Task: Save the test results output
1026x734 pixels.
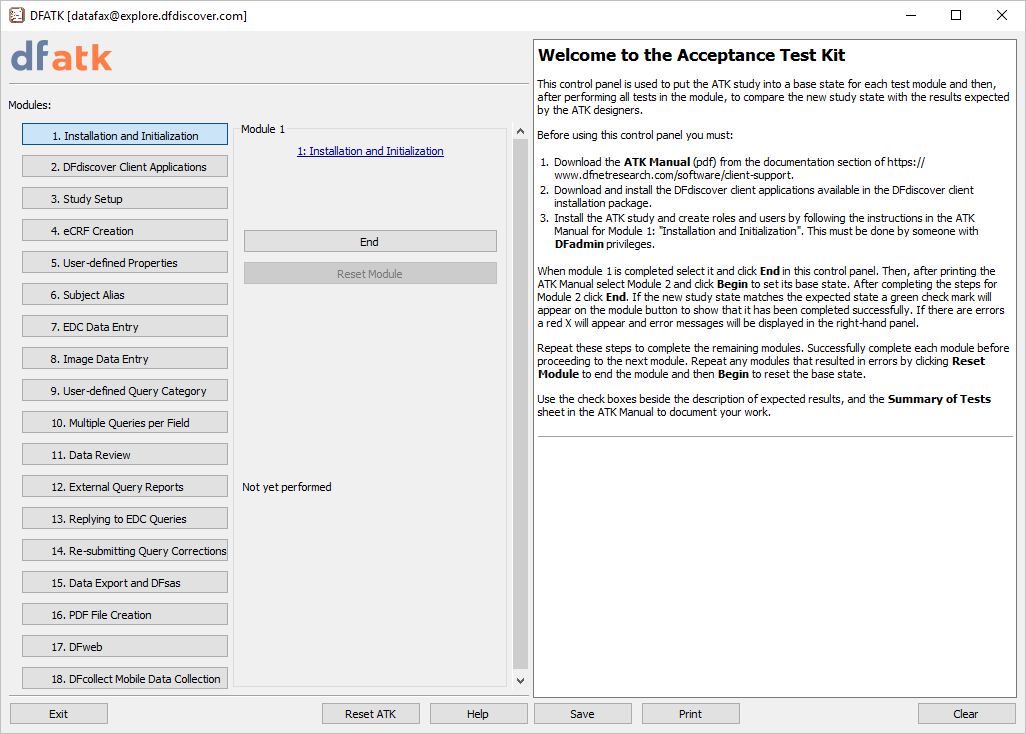Action: (x=582, y=714)
